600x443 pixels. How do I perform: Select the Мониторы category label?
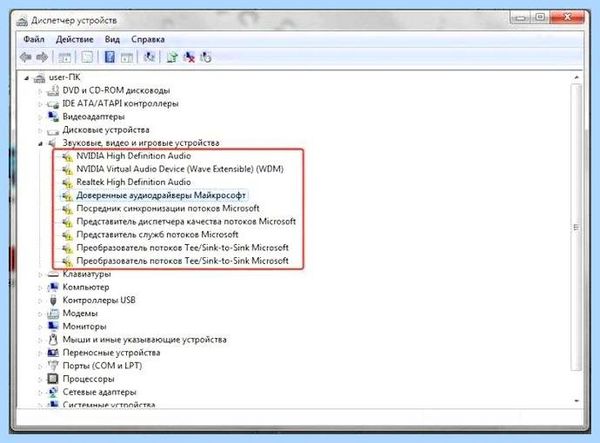coord(85,327)
